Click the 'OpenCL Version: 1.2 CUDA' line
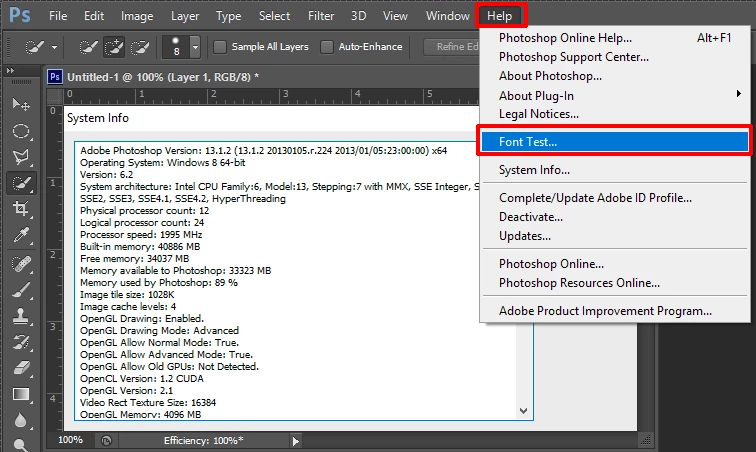This screenshot has width=756, height=452. (142, 379)
